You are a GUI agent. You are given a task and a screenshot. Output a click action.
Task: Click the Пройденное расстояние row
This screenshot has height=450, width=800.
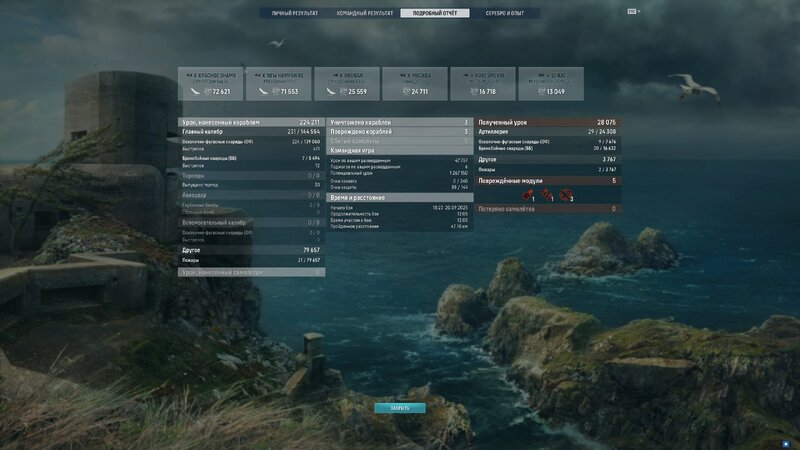coord(399,226)
